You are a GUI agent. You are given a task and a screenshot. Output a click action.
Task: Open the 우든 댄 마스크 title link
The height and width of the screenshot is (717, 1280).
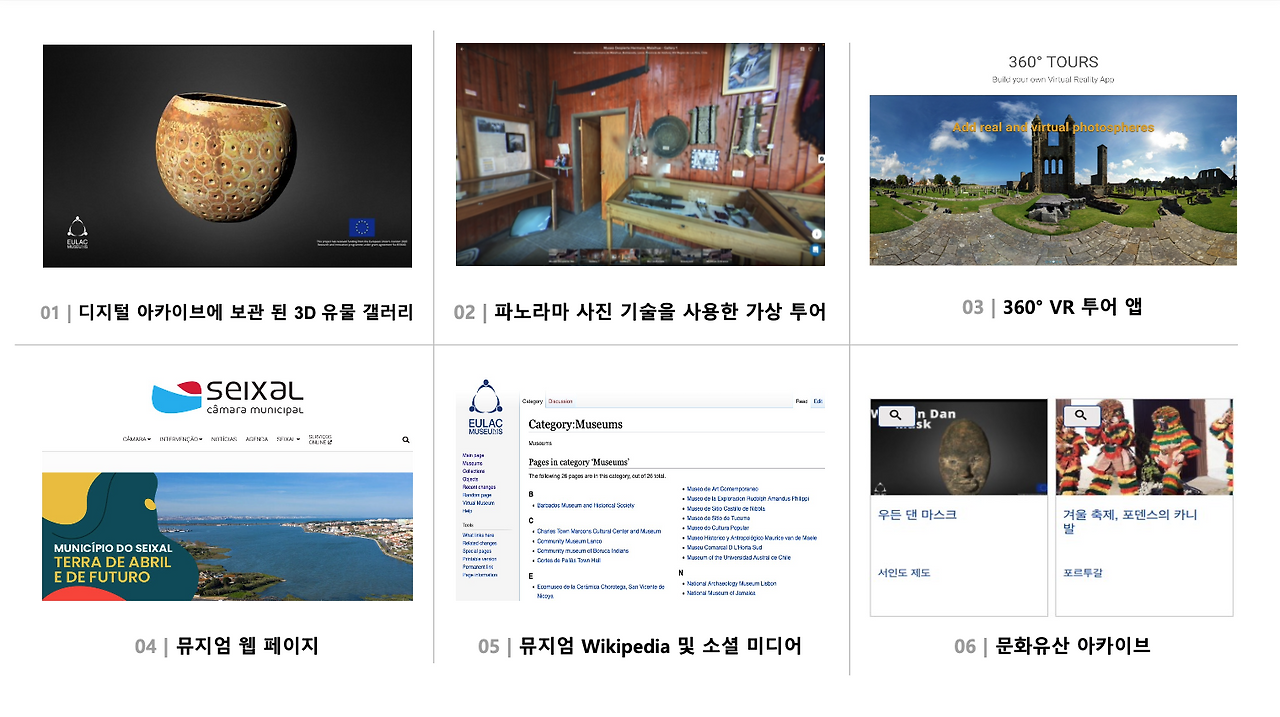coord(917,515)
